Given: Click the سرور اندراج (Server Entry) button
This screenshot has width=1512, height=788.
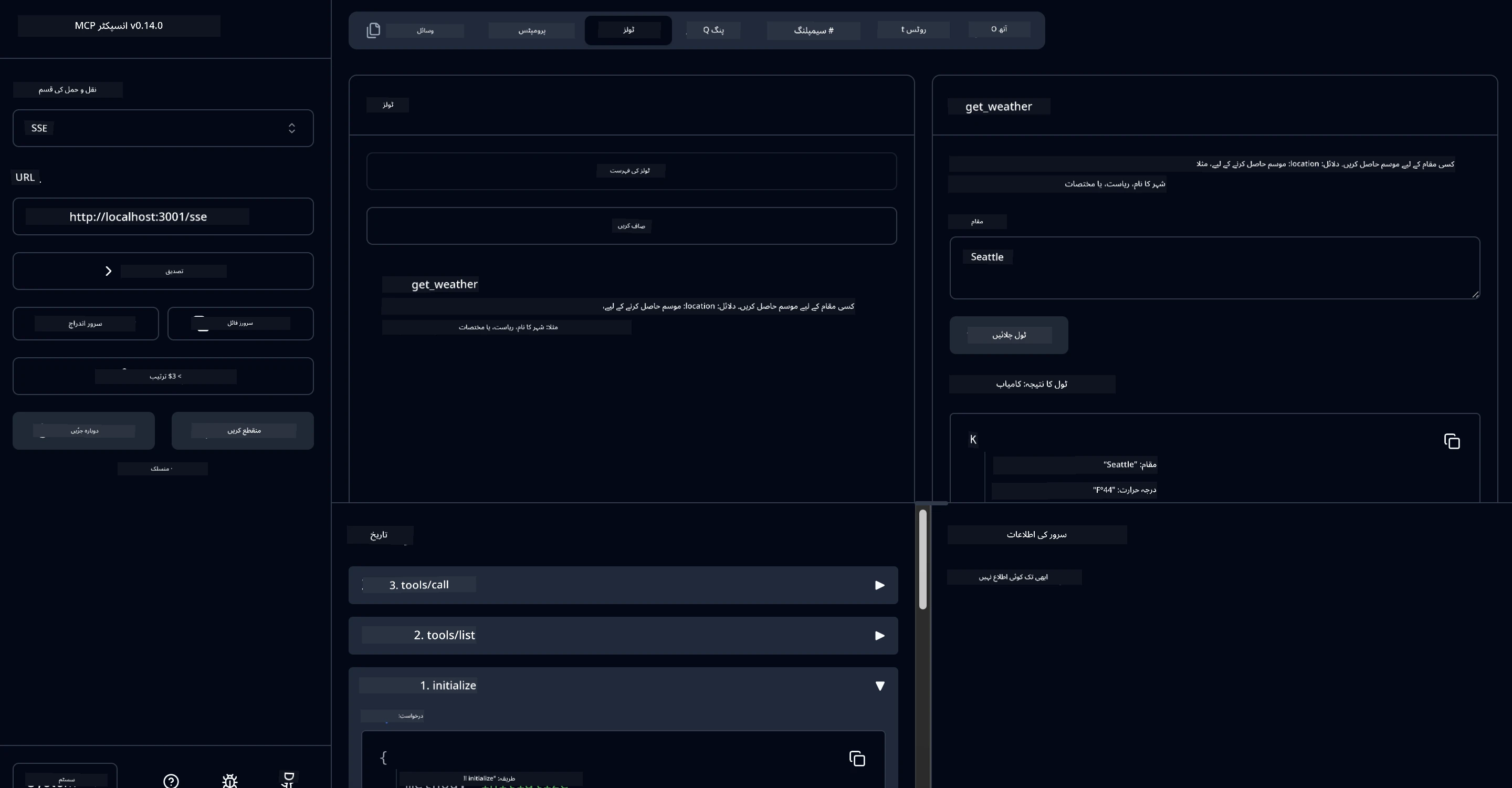Looking at the screenshot, I should pyautogui.click(x=86, y=324).
